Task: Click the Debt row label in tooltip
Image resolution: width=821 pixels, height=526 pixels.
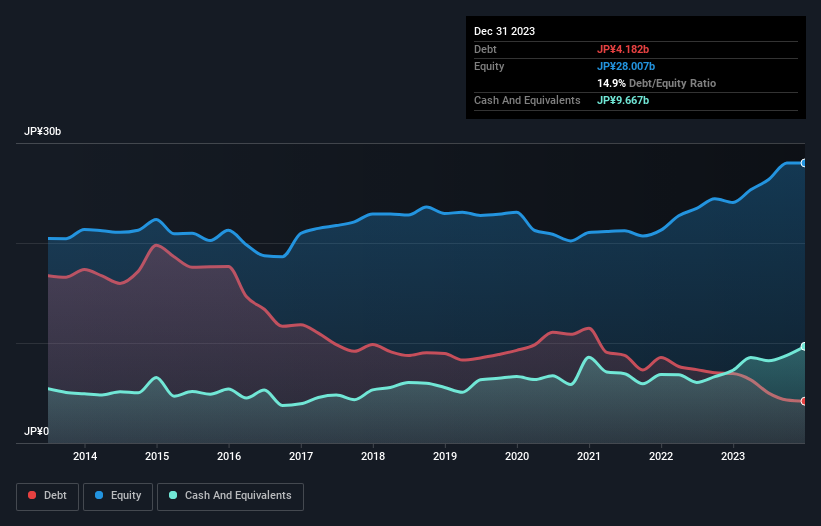Action: [485, 49]
